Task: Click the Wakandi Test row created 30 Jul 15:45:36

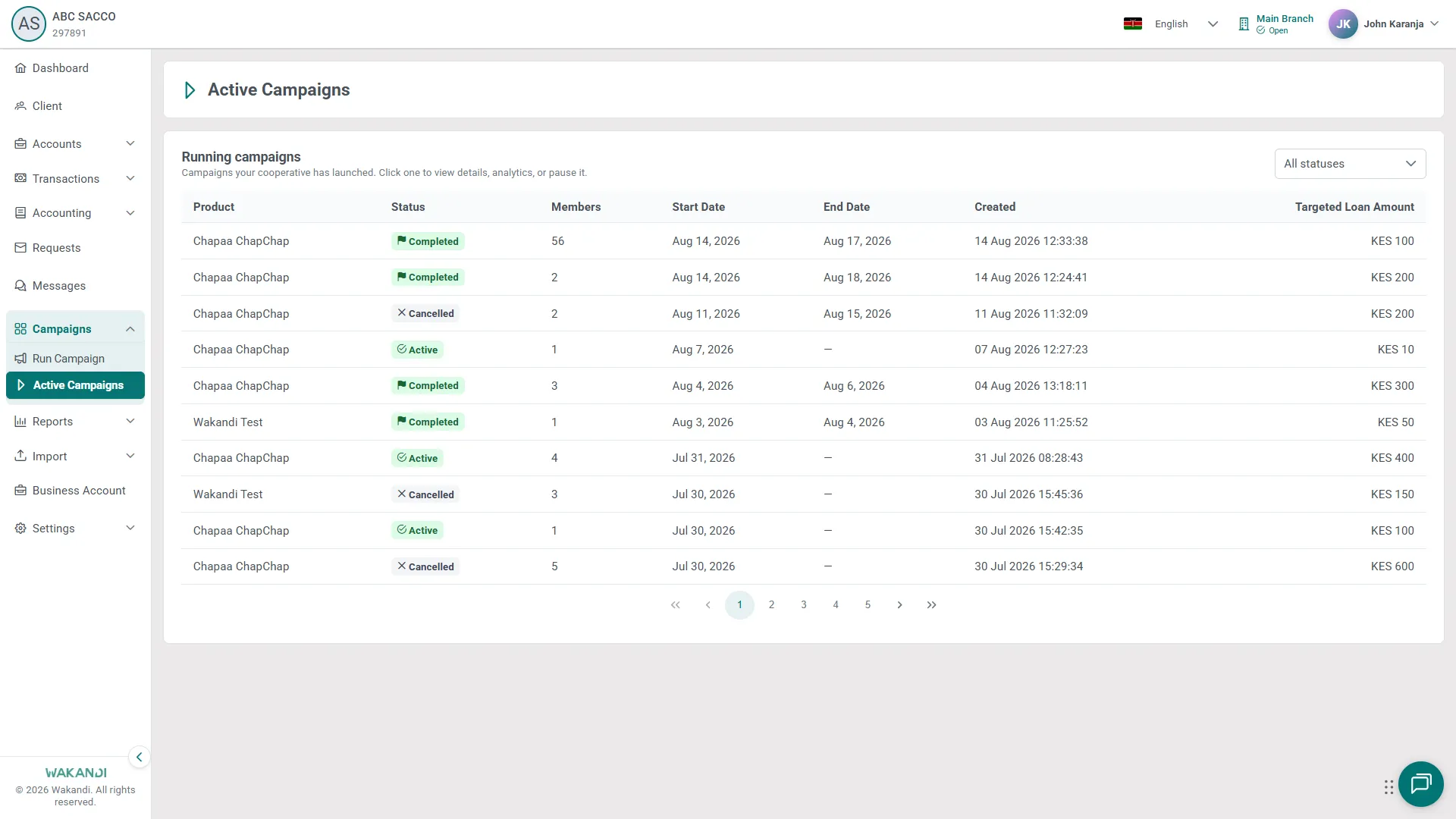Action: coord(803,494)
